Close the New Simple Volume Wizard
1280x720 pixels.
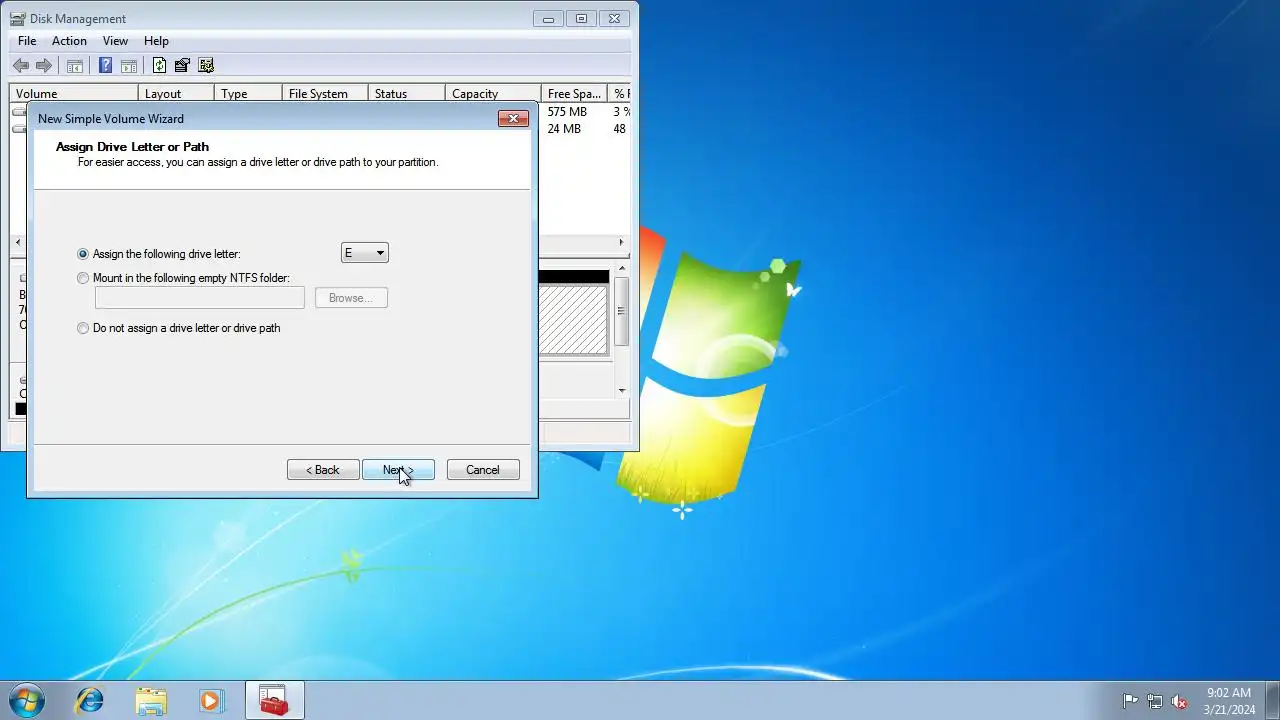513,119
